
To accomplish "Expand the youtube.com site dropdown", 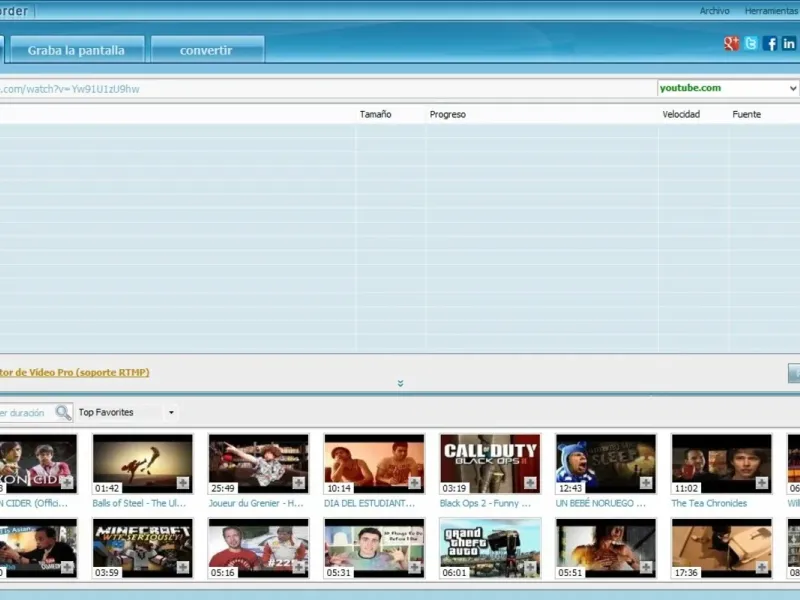I will (x=792, y=88).
